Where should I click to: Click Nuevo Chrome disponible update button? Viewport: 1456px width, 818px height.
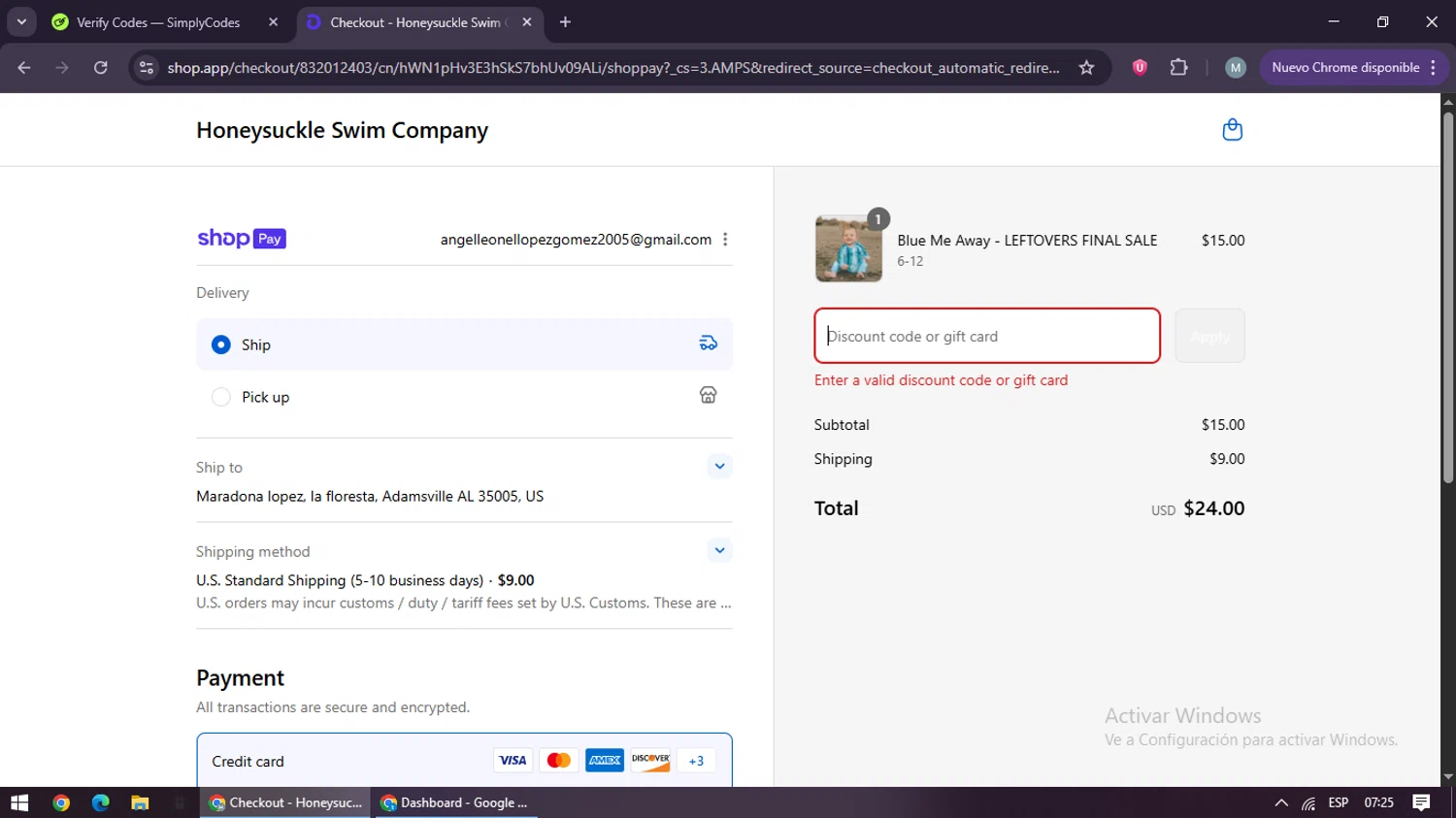point(1354,68)
